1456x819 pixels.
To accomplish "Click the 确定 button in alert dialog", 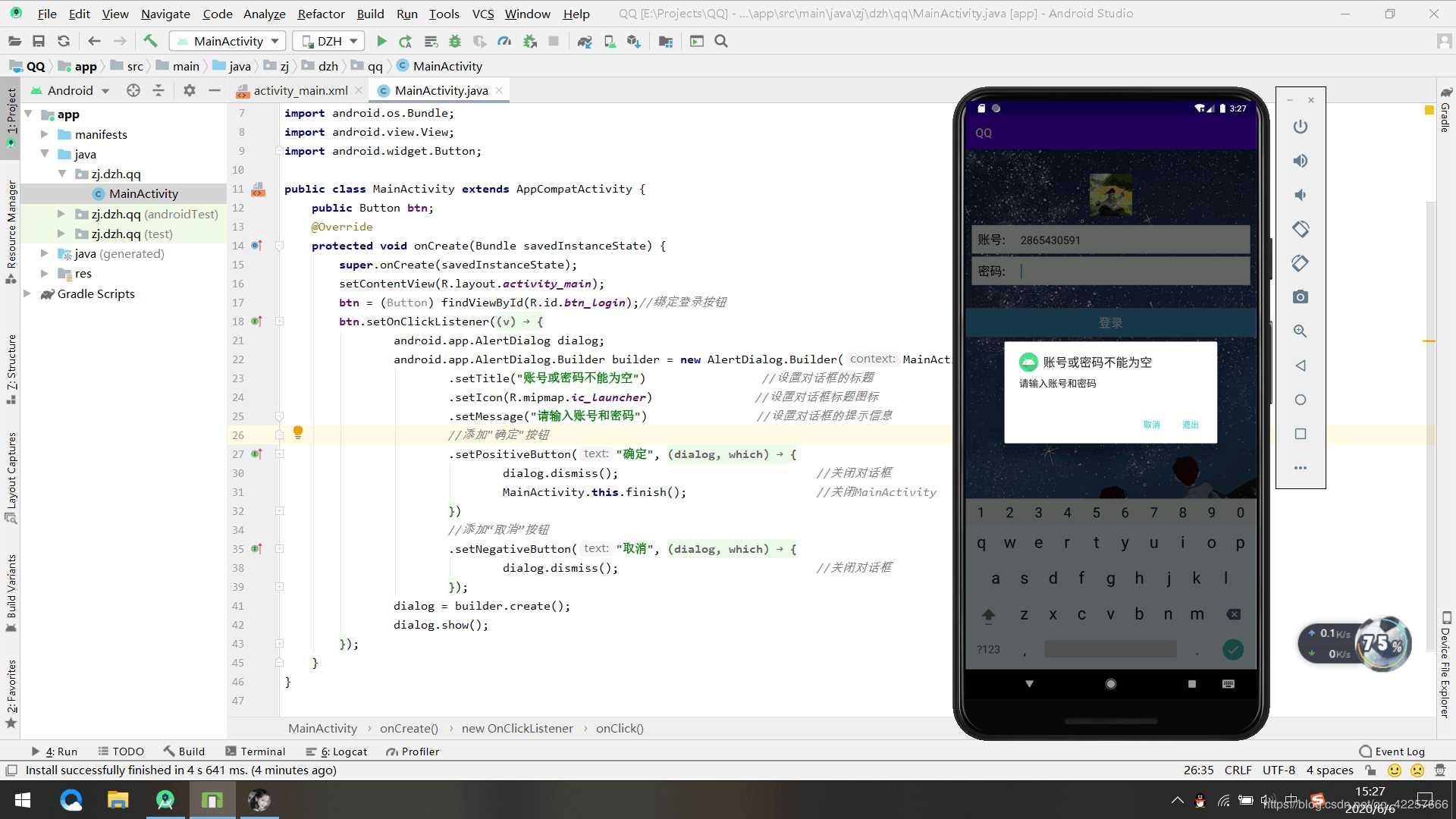I will 1191,424.
